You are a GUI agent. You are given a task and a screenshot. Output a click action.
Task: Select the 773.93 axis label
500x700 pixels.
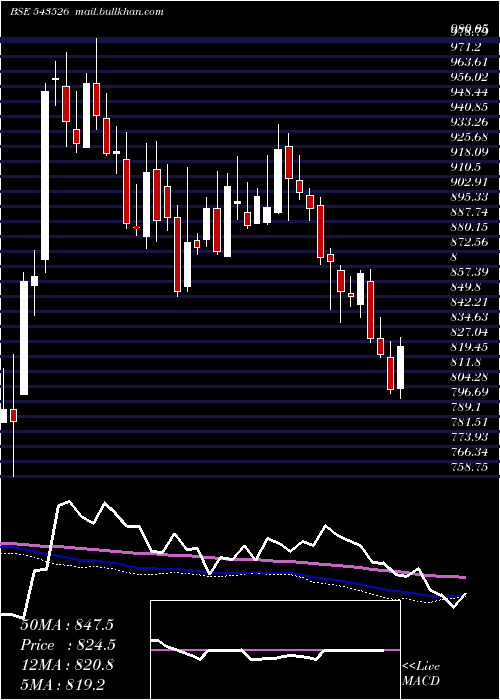coord(469,437)
